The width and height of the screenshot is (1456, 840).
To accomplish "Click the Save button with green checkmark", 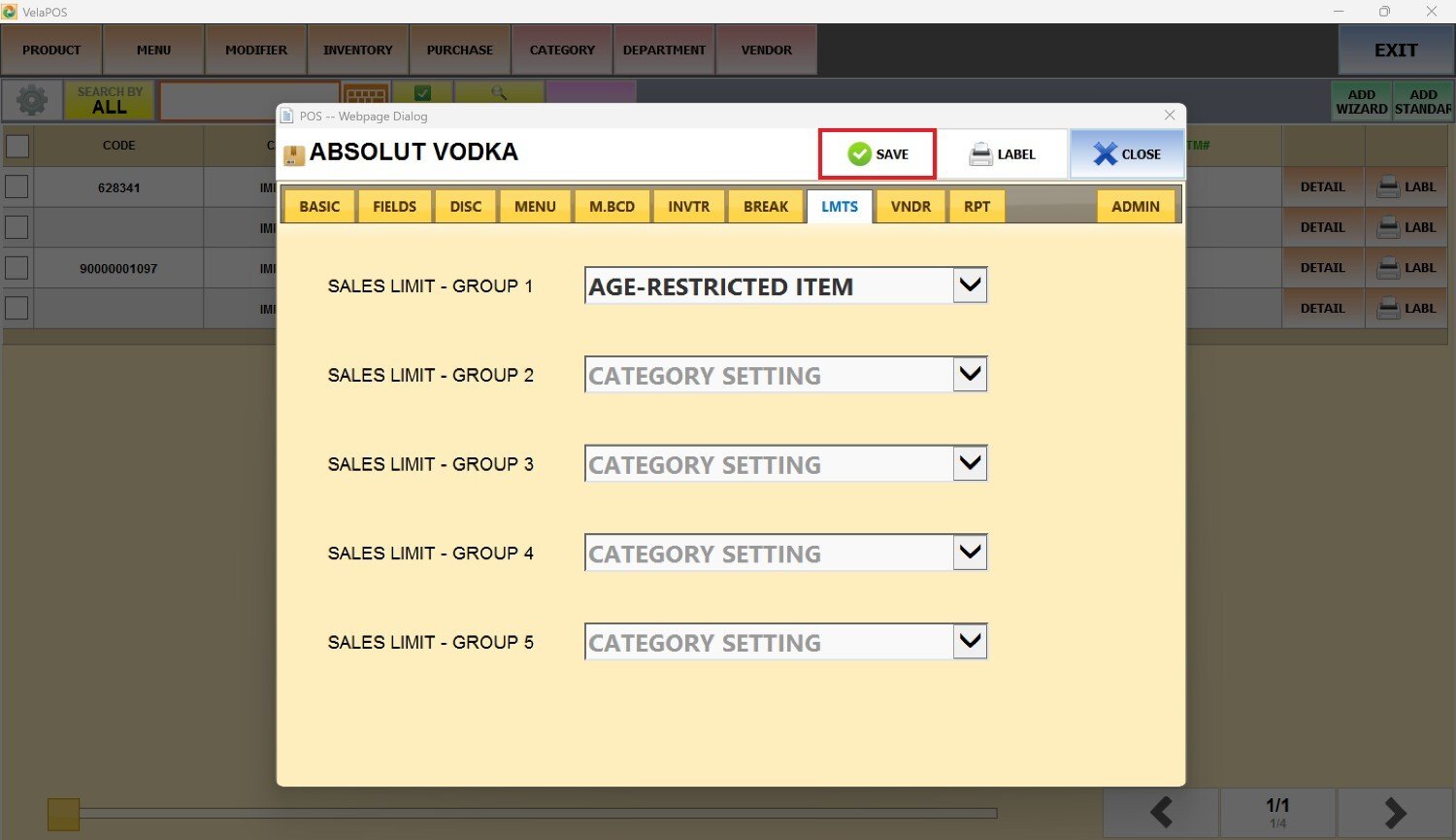I will click(x=877, y=153).
